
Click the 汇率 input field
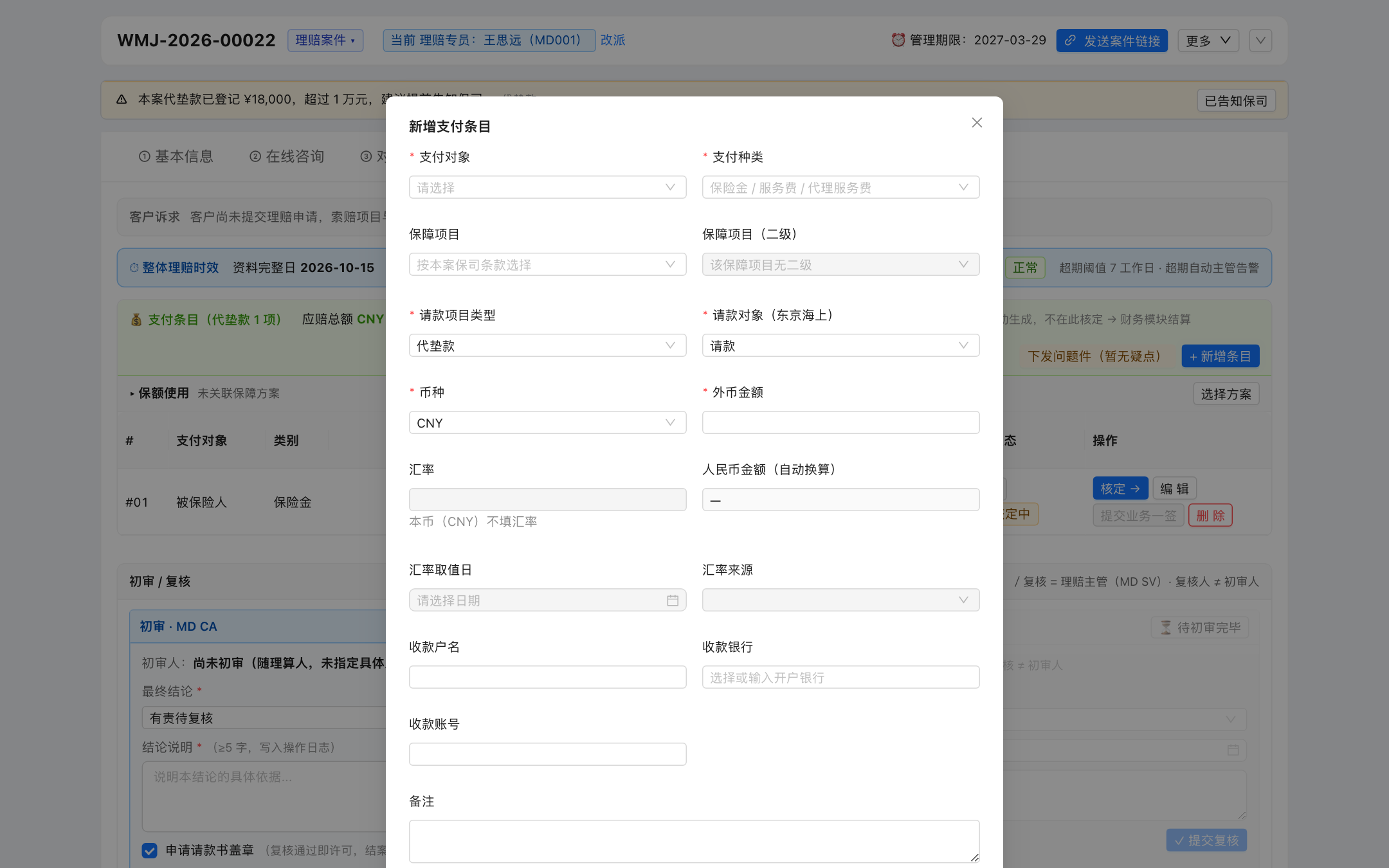click(548, 500)
